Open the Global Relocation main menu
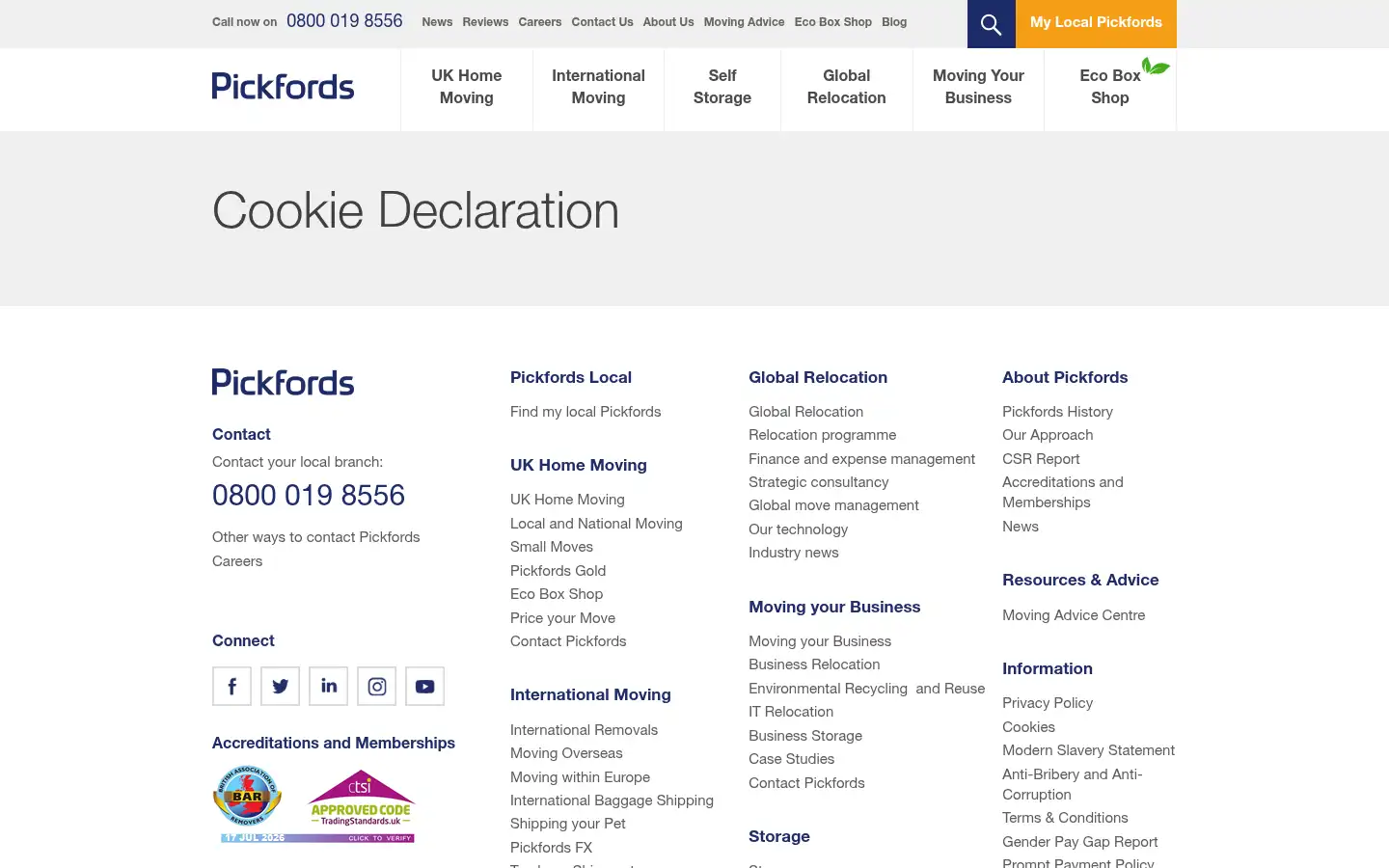This screenshot has width=1389, height=868. pyautogui.click(x=846, y=87)
